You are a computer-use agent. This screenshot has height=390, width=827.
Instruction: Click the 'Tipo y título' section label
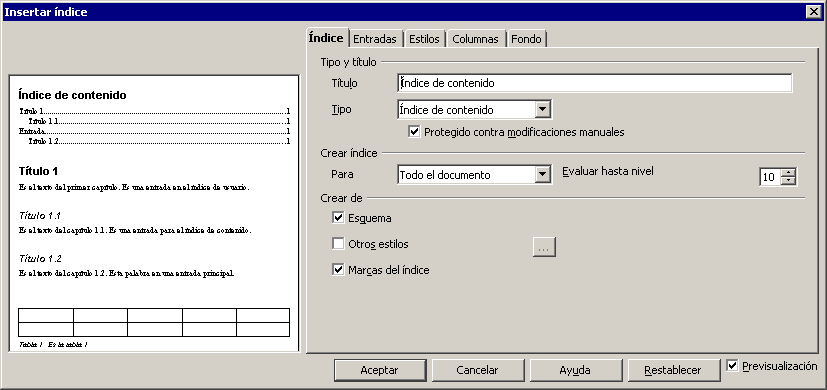[349, 62]
